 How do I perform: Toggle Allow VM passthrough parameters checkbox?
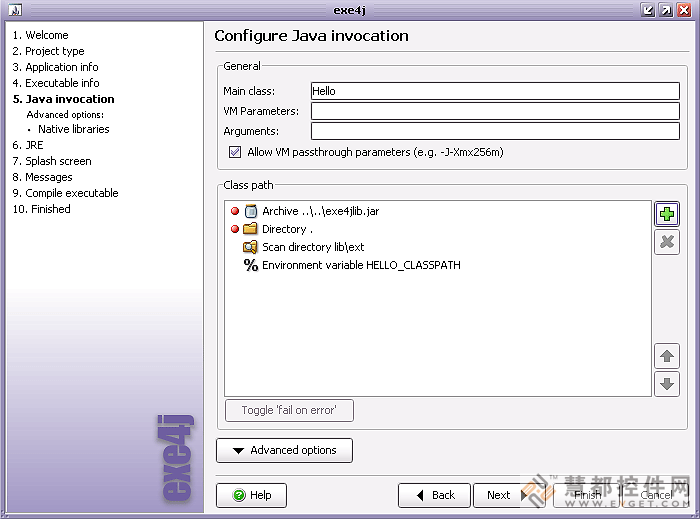pos(235,152)
